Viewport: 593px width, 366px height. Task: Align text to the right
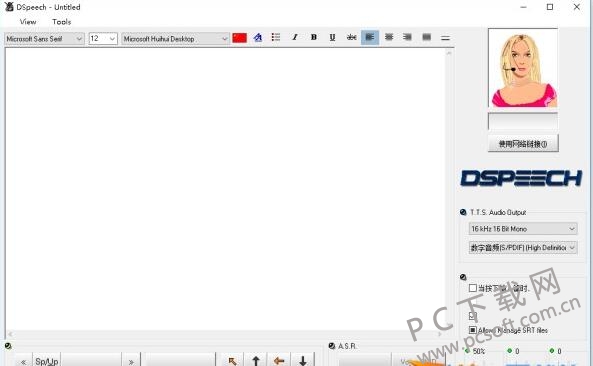[x=407, y=37]
